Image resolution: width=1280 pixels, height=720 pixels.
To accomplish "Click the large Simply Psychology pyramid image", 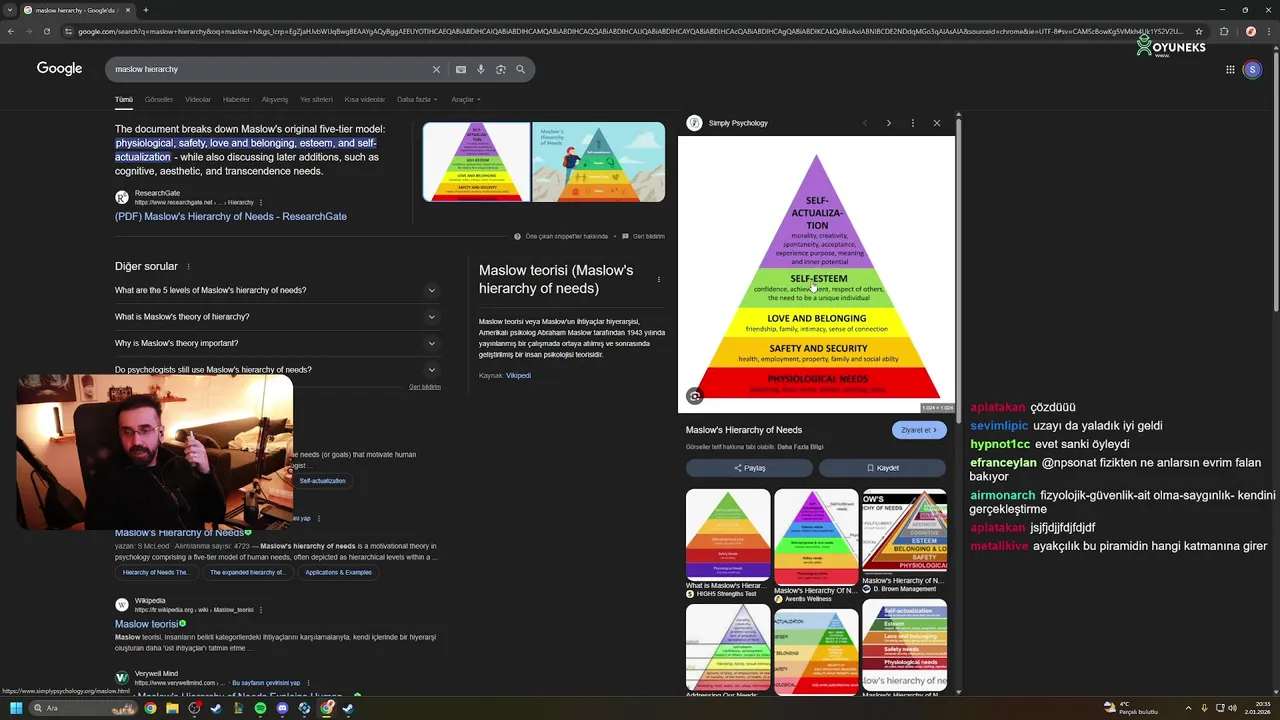I will pos(817,274).
